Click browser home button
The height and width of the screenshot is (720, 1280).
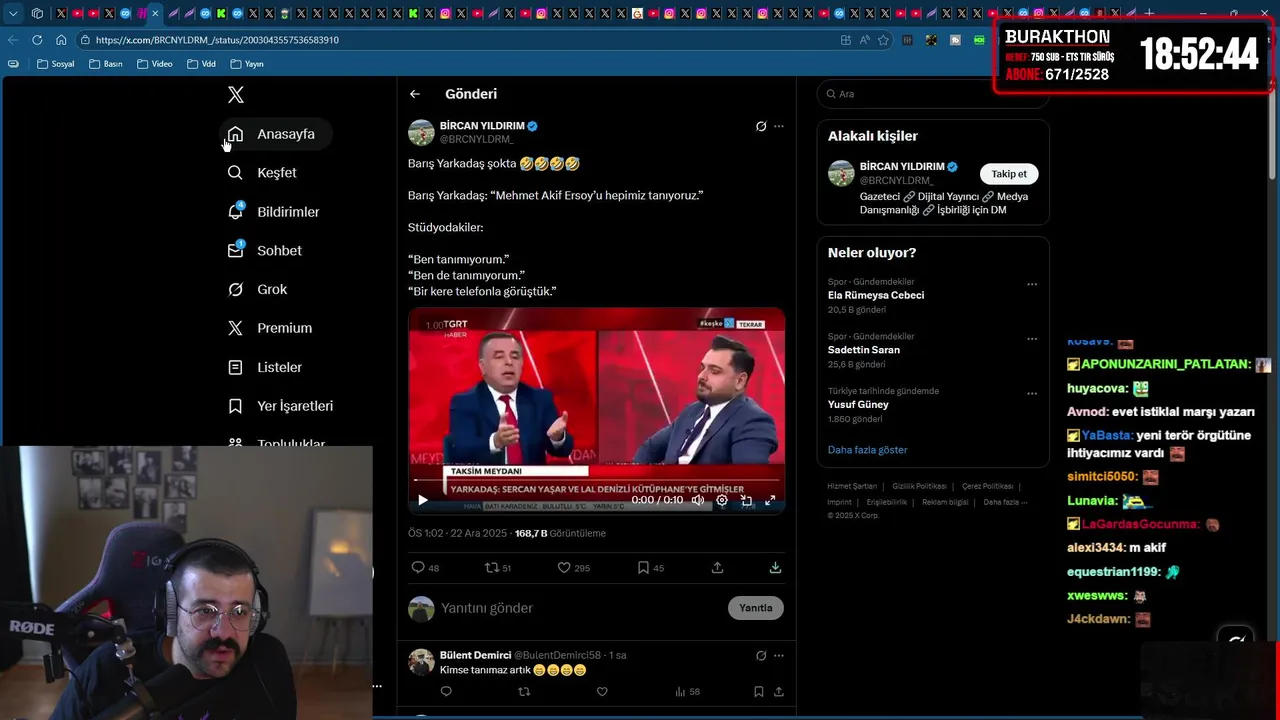click(61, 40)
